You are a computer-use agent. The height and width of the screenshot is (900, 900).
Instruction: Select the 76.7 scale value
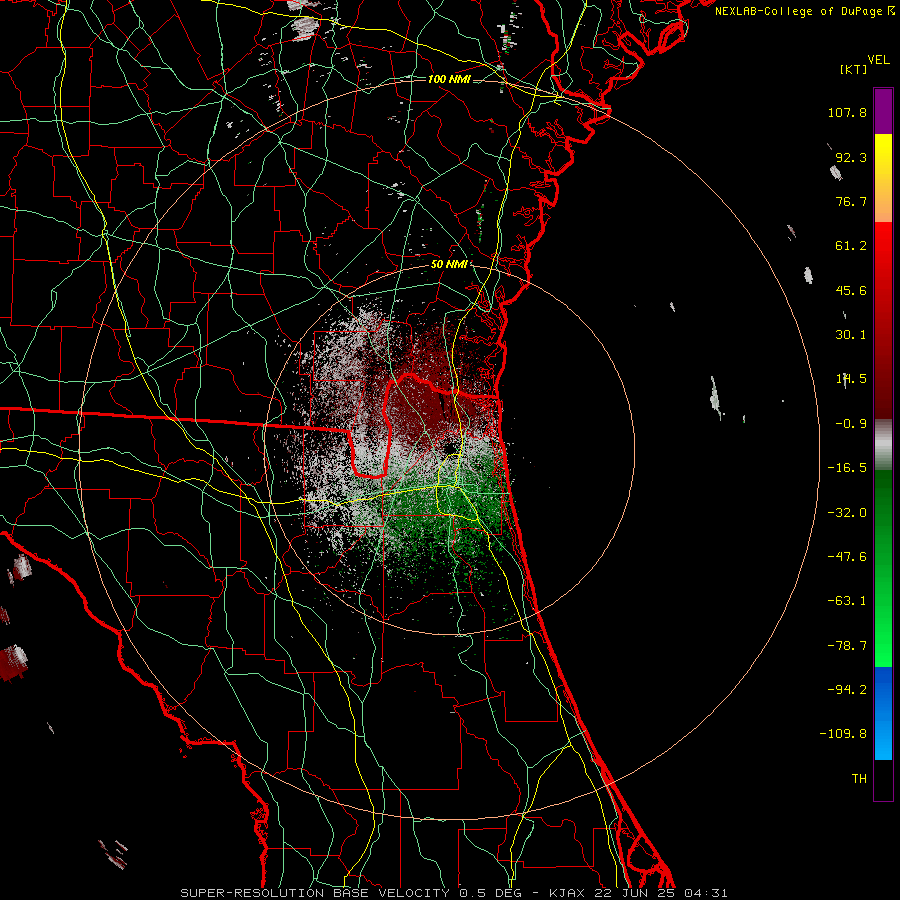(x=851, y=201)
